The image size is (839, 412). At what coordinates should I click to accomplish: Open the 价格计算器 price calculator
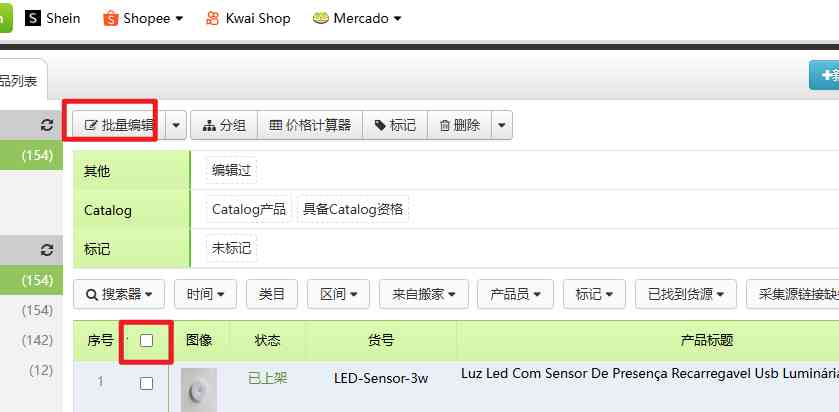[310, 125]
